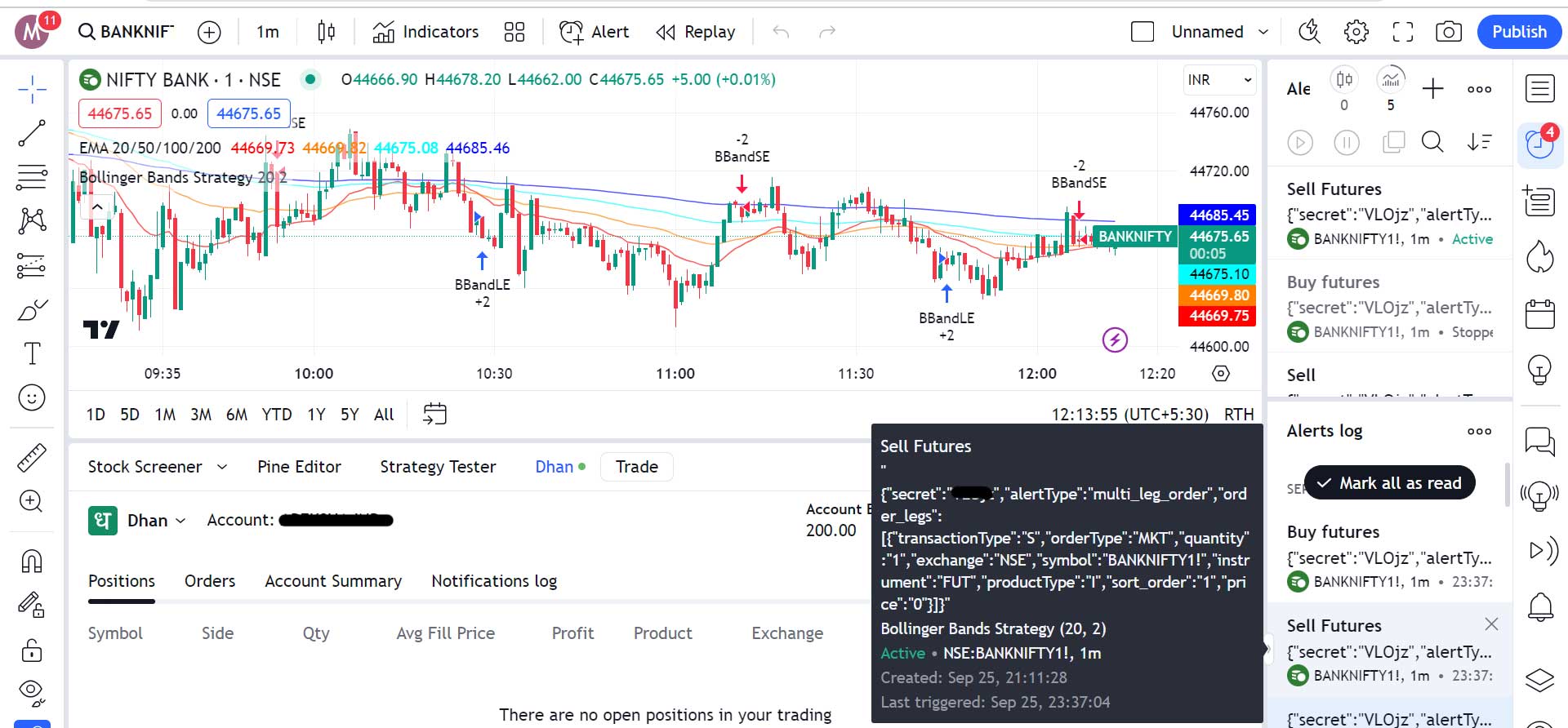This screenshot has width=1568, height=728.
Task: Open the Pine Editor tab
Action: click(299, 467)
